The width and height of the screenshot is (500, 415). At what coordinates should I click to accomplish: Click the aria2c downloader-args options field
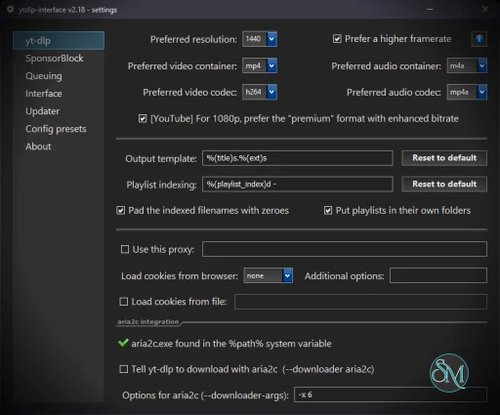tap(390, 395)
